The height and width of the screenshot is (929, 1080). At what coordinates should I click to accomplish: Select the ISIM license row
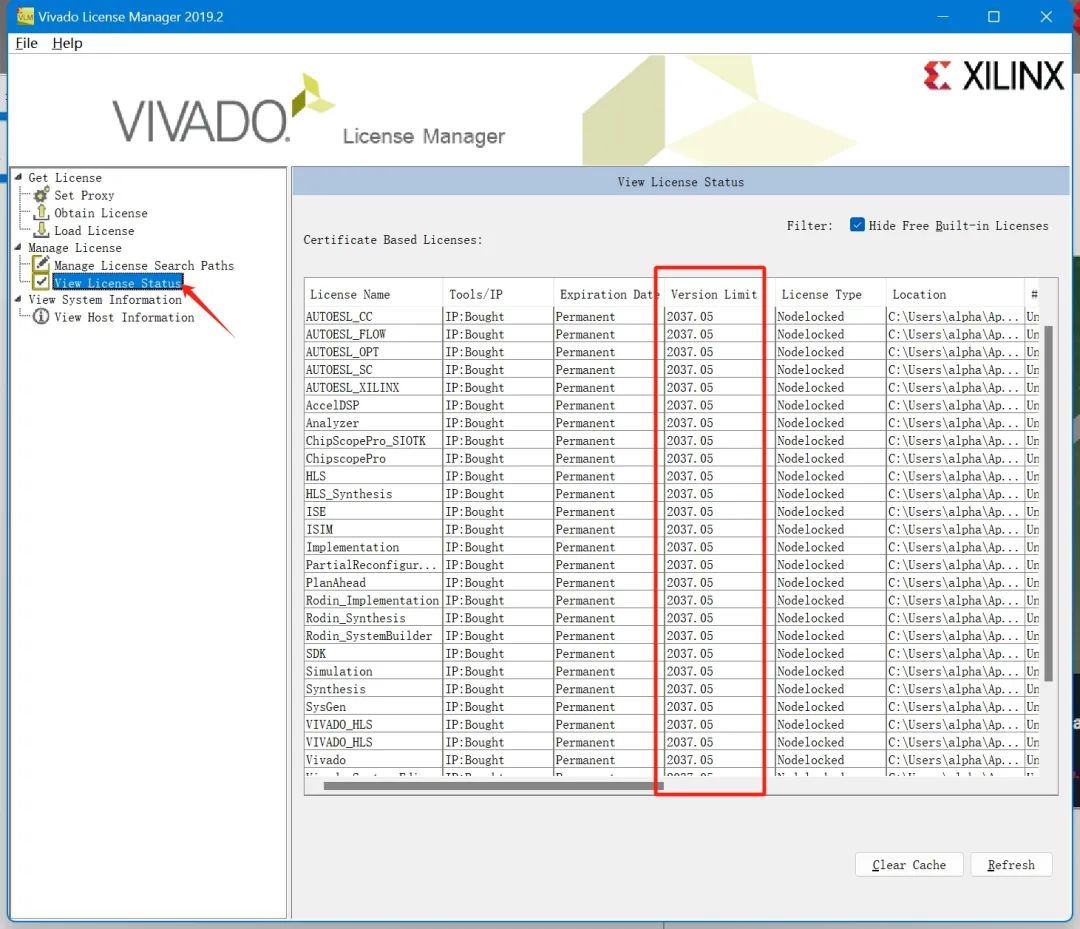[672, 530]
